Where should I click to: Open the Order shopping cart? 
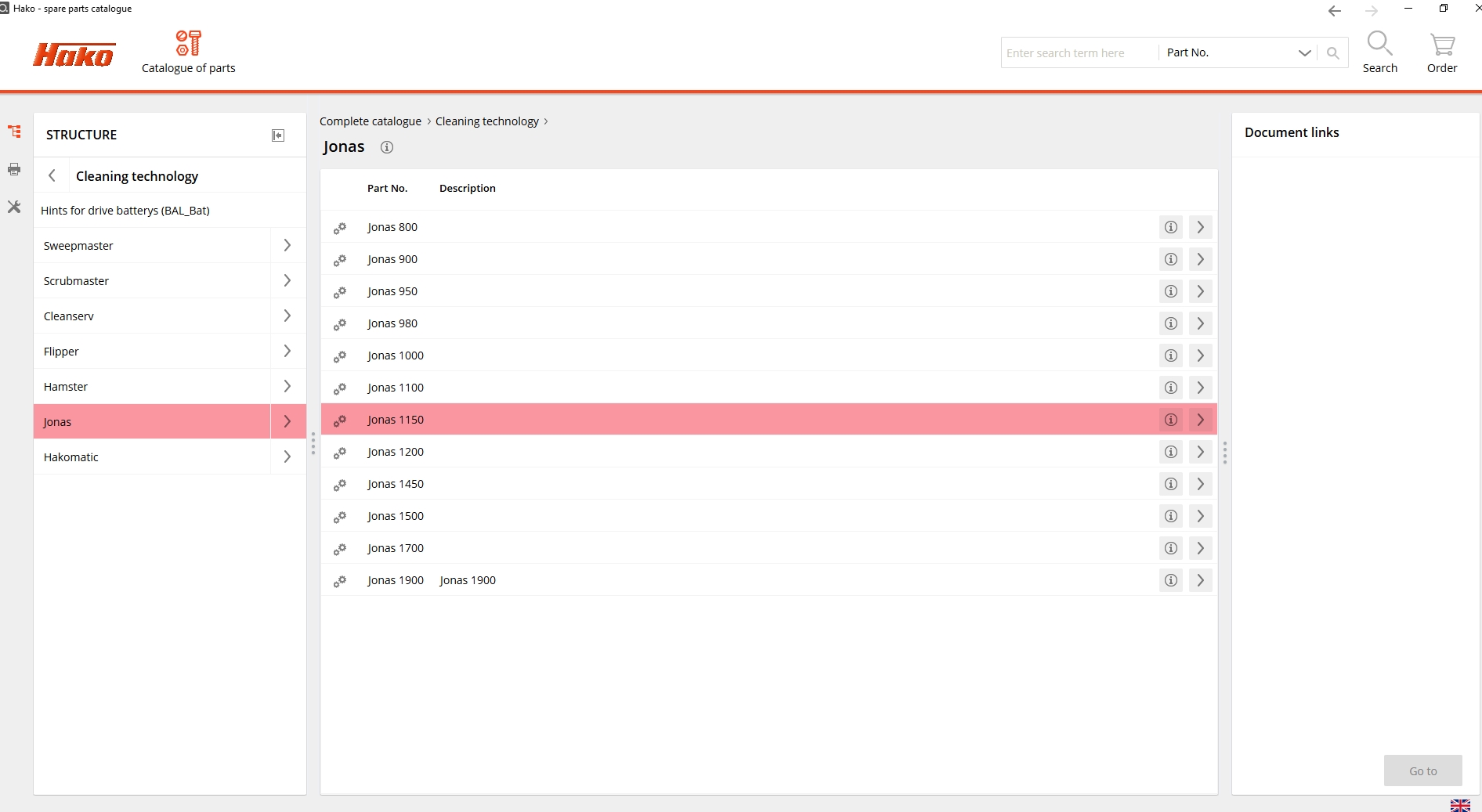pos(1441,52)
